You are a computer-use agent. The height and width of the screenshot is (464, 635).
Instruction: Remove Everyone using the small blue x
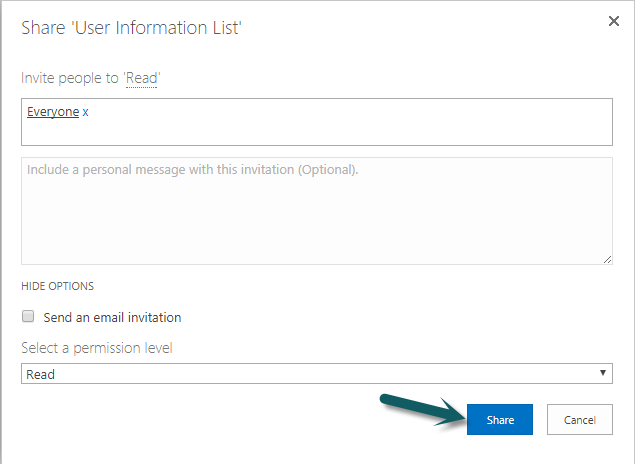point(85,112)
